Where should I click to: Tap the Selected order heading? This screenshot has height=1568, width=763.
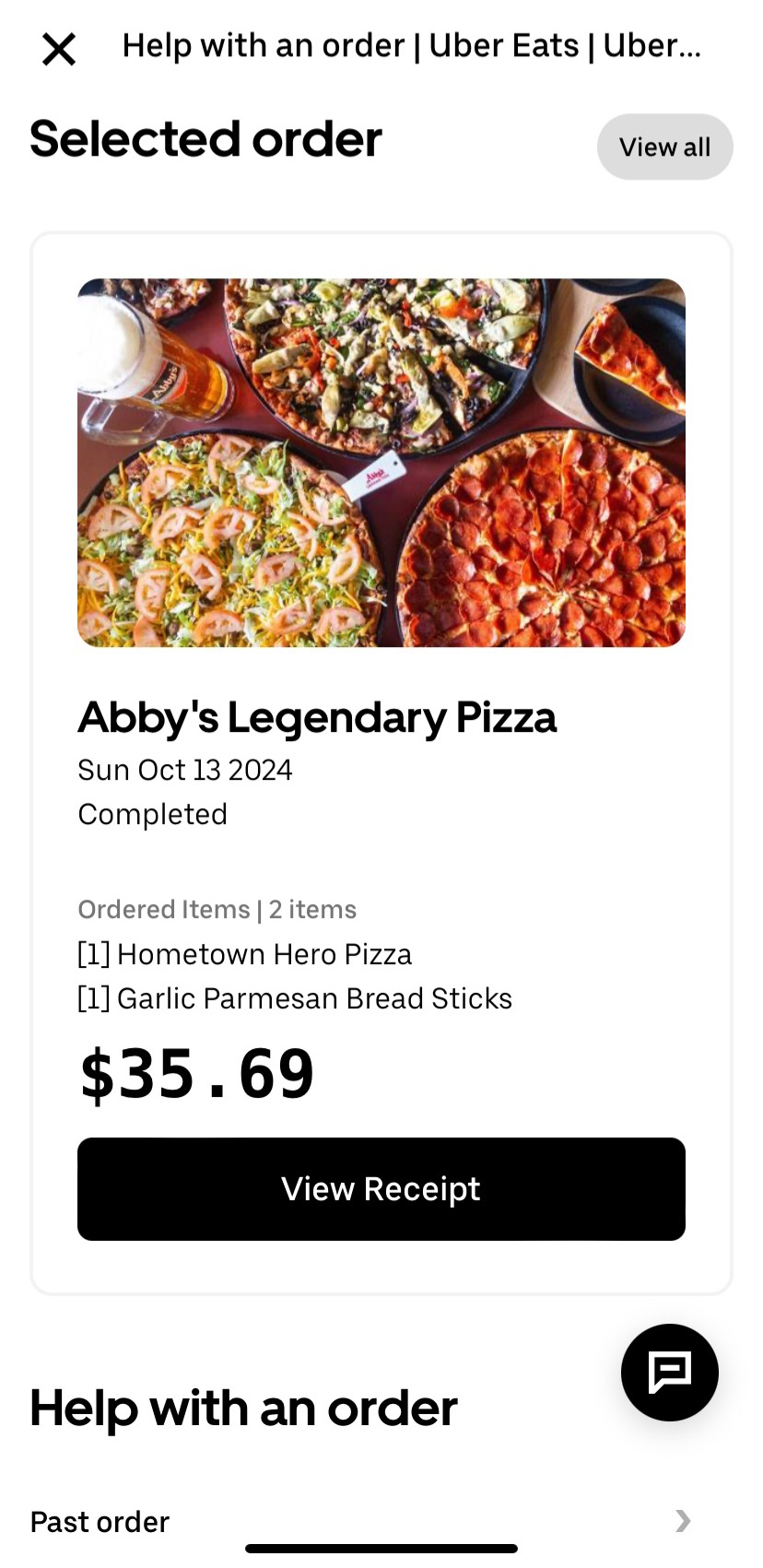[x=205, y=139]
